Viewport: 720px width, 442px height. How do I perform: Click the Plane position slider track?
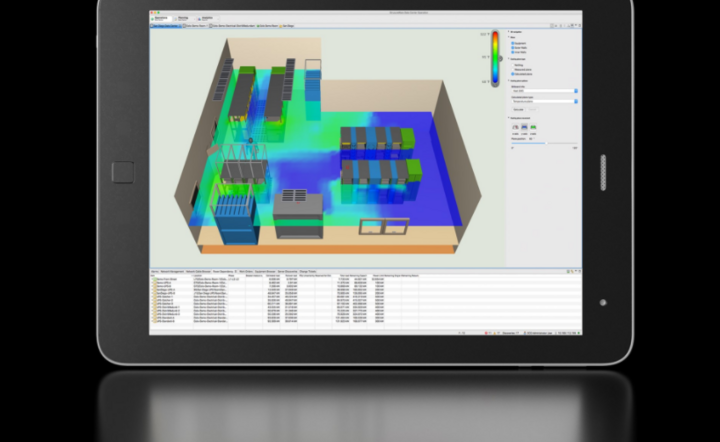[x=545, y=143]
